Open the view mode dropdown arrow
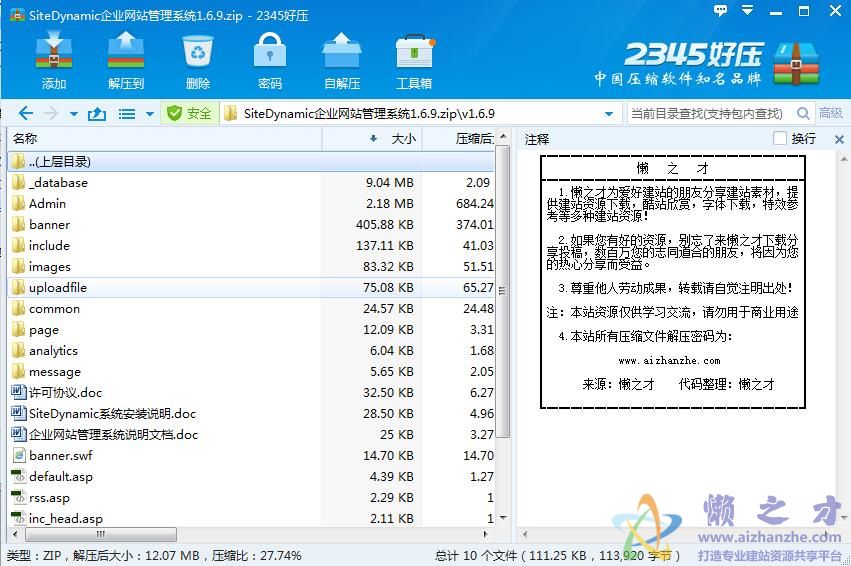 click(x=150, y=114)
